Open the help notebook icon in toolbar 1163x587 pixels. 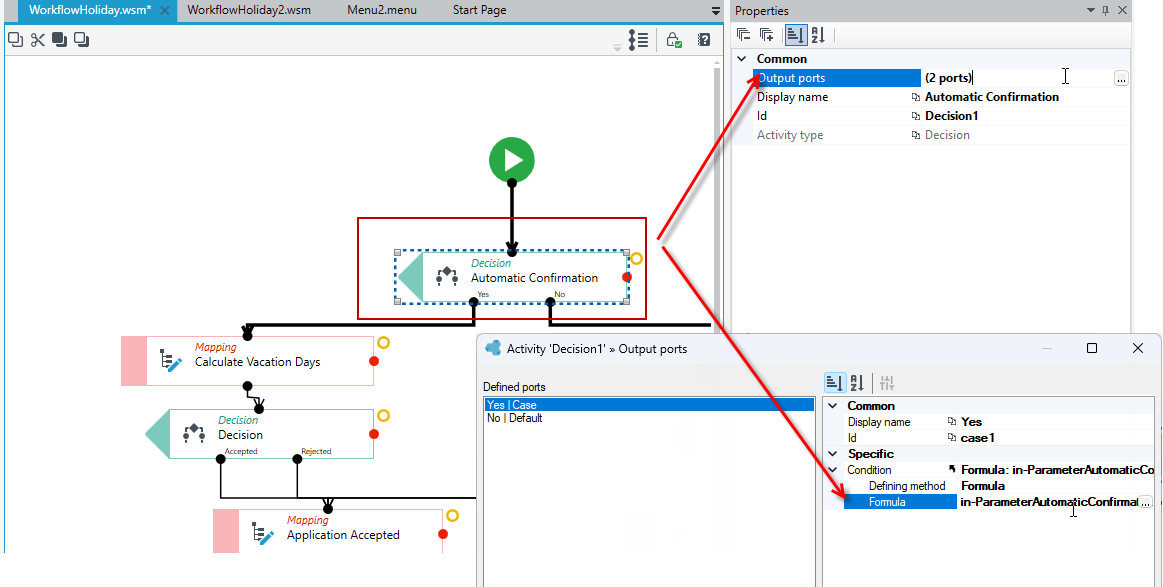705,40
